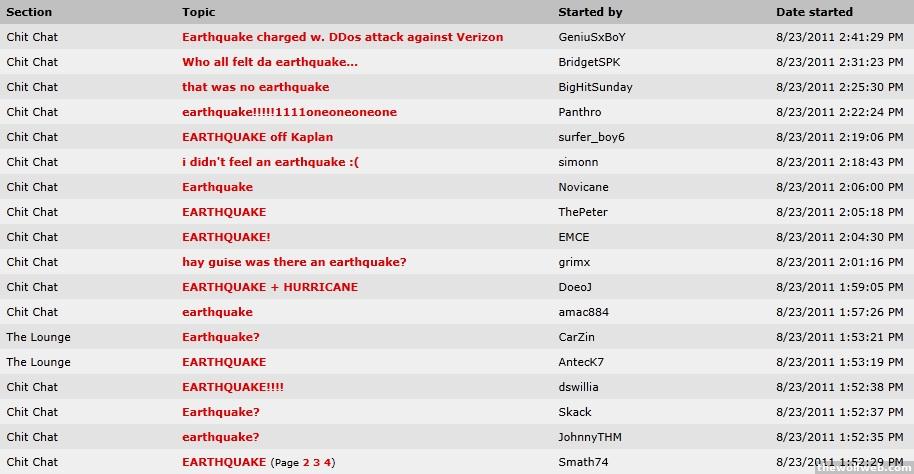This screenshot has height=474, width=914.
Task: Open "Earthquake charged w. DDos attack against Verizon" topic
Action: point(342,37)
